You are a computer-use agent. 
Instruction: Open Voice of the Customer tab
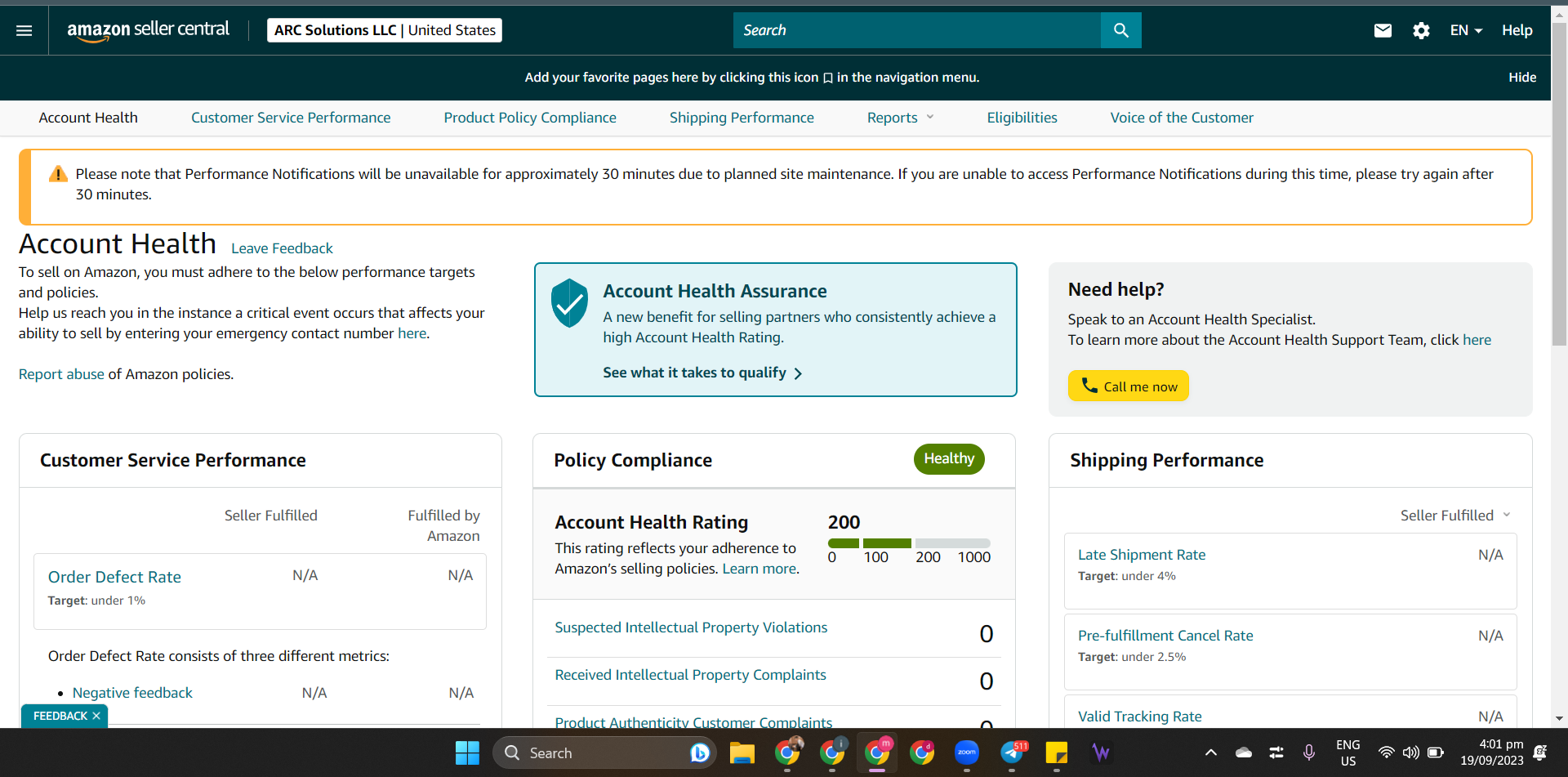click(x=1182, y=118)
